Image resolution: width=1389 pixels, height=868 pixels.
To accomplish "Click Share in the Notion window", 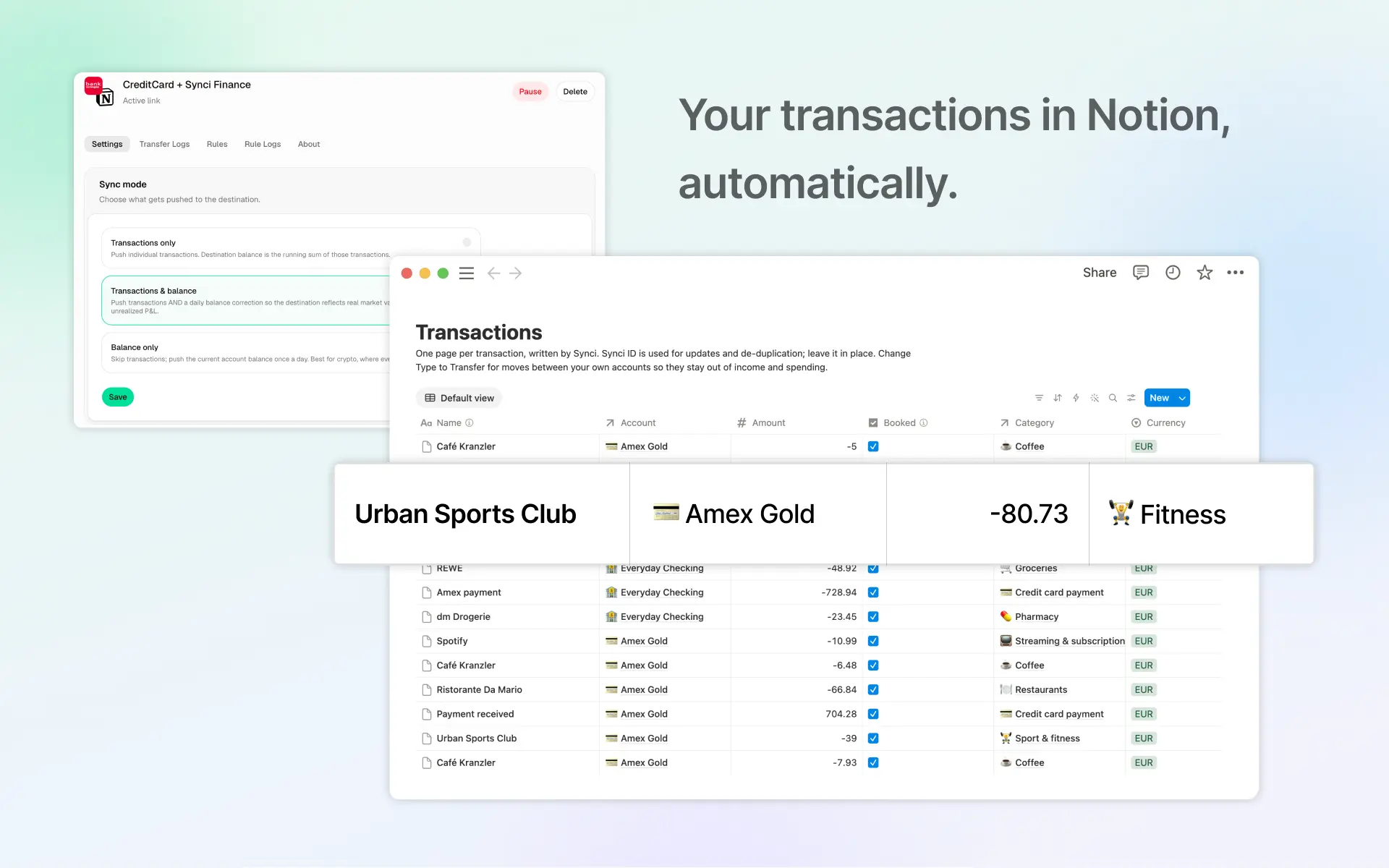I will click(1100, 273).
